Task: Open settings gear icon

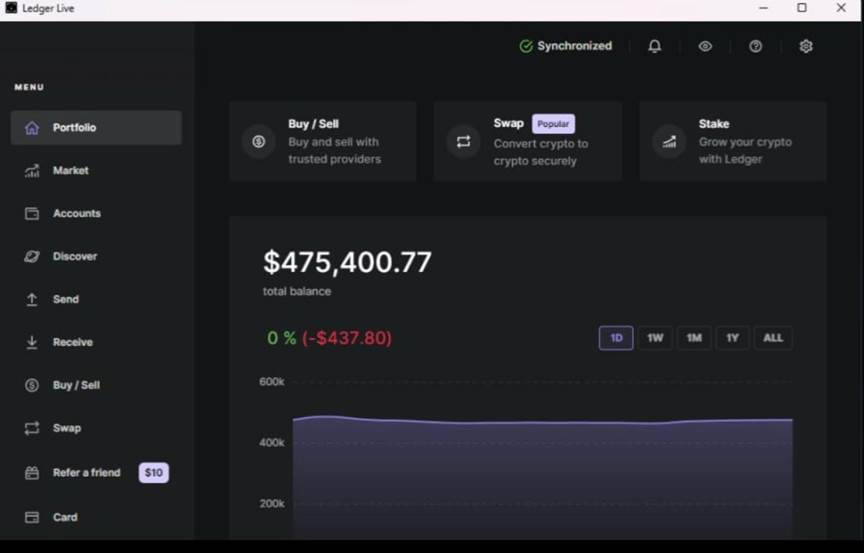Action: (x=806, y=46)
